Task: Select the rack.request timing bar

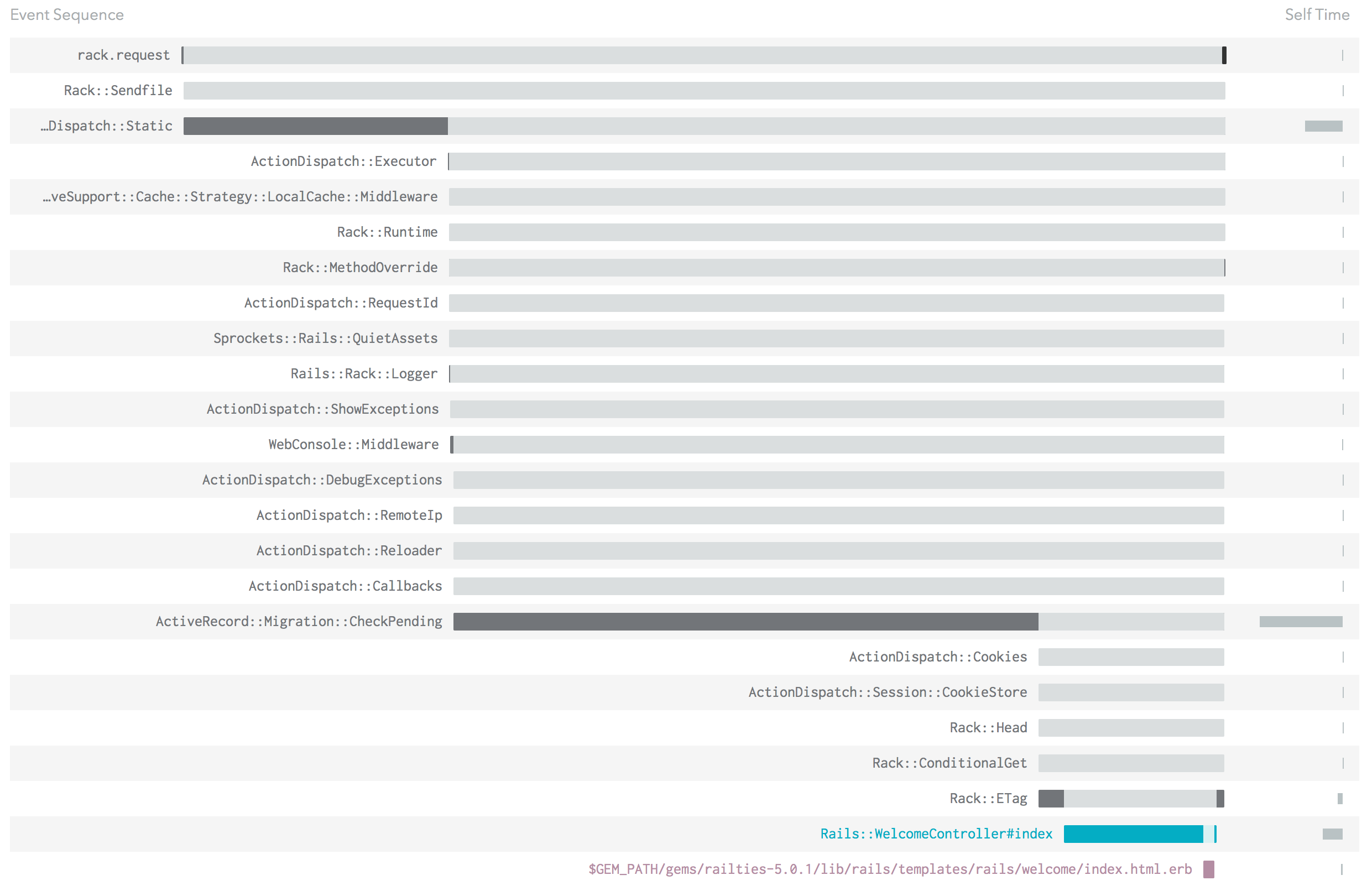Action: pos(689,55)
